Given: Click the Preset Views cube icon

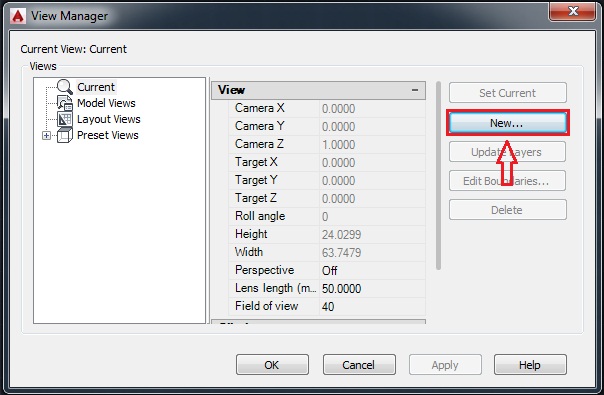Looking at the screenshot, I should pos(64,135).
